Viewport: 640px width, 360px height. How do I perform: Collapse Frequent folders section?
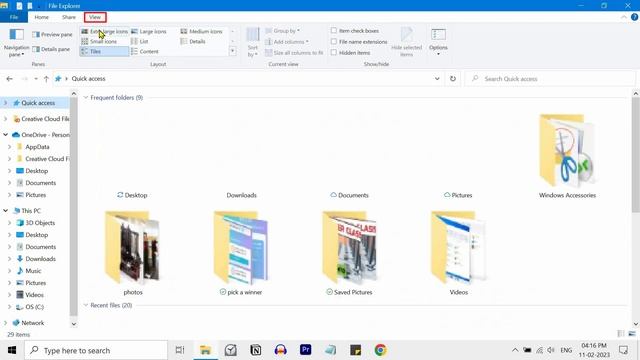pyautogui.click(x=86, y=98)
